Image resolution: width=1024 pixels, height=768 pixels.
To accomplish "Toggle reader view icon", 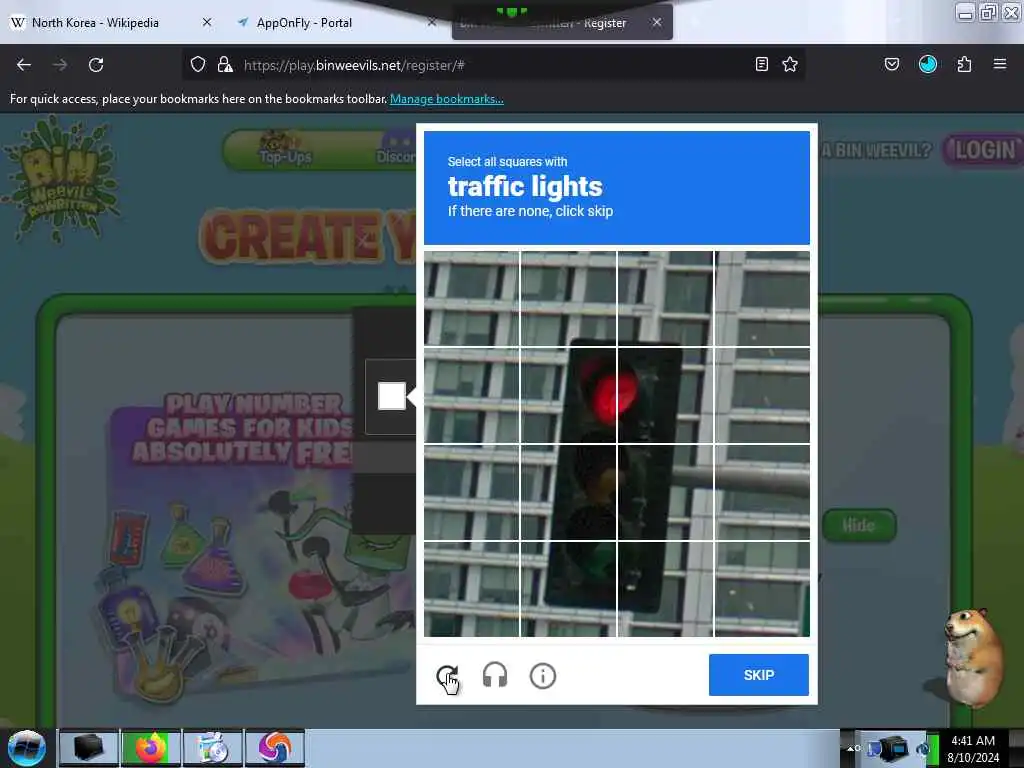I will (761, 64).
